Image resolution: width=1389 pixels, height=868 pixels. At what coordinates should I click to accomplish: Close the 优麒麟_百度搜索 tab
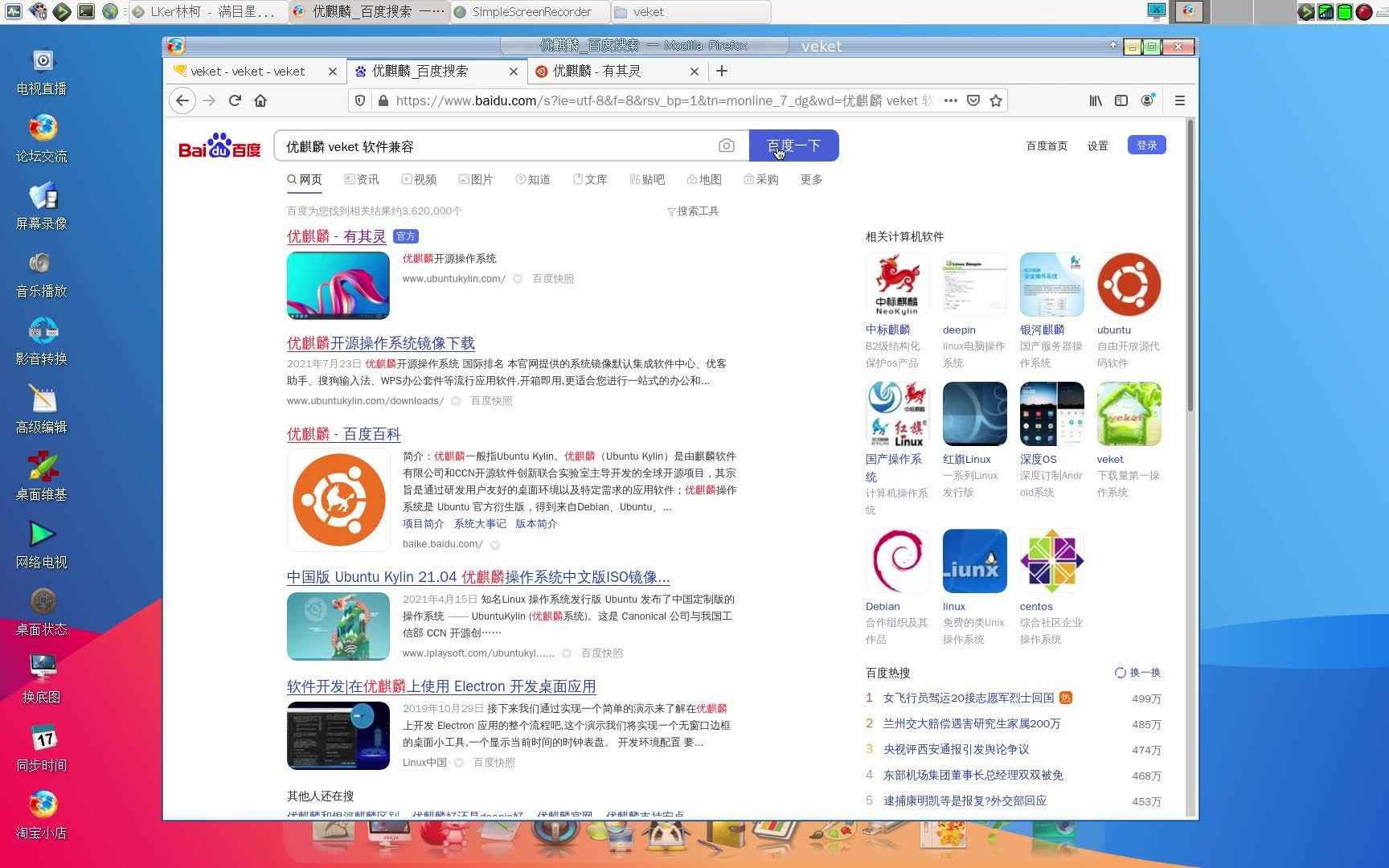tap(514, 72)
